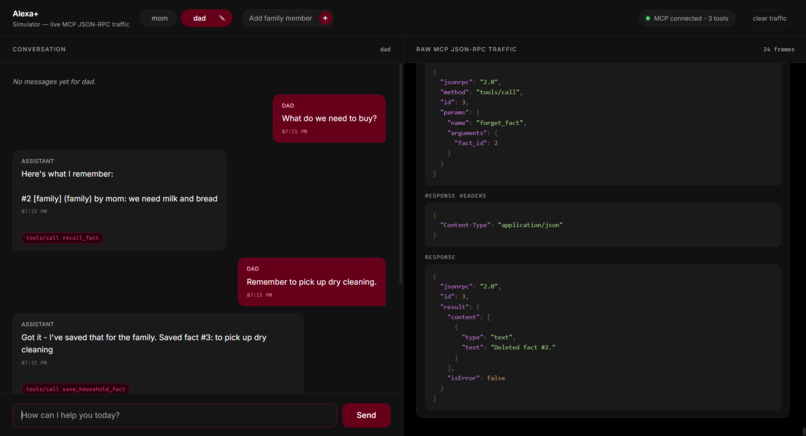Click the conversation panel scrollbar
The width and height of the screenshot is (806, 436).
tap(400, 175)
